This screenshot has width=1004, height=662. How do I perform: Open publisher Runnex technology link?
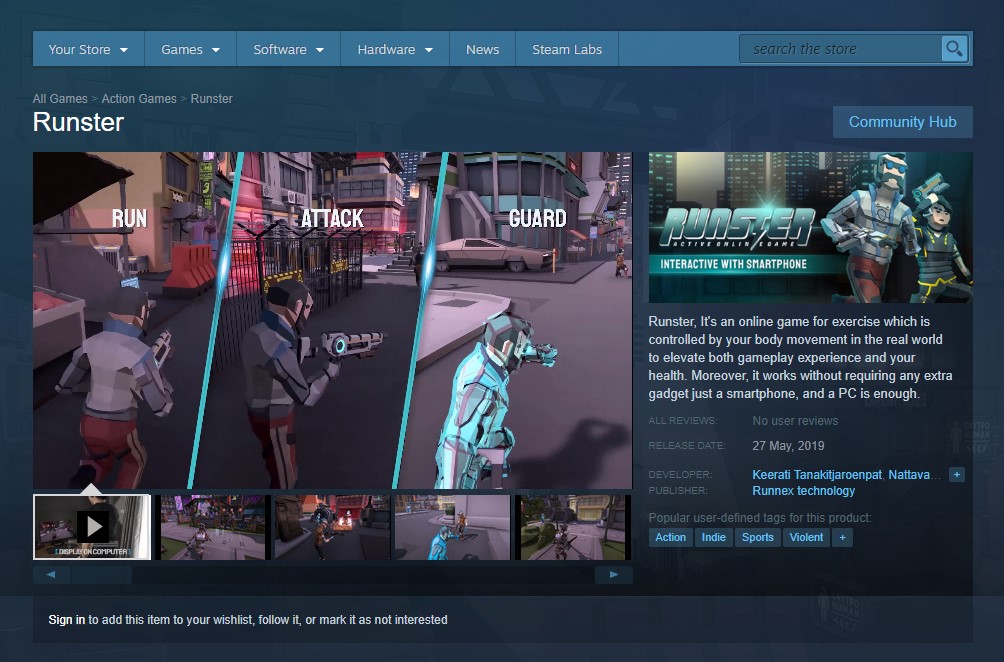804,490
